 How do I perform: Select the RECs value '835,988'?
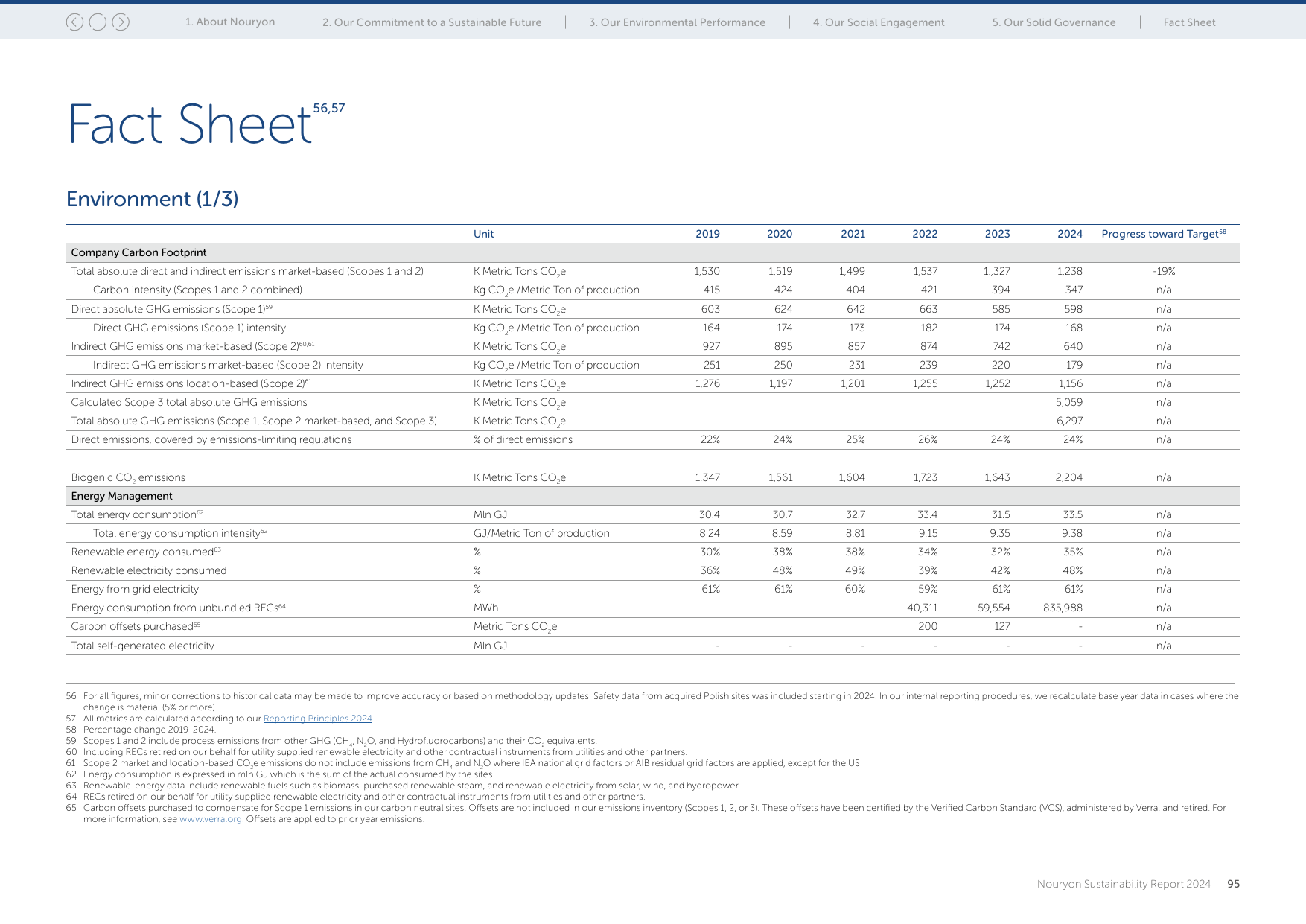[1063, 608]
